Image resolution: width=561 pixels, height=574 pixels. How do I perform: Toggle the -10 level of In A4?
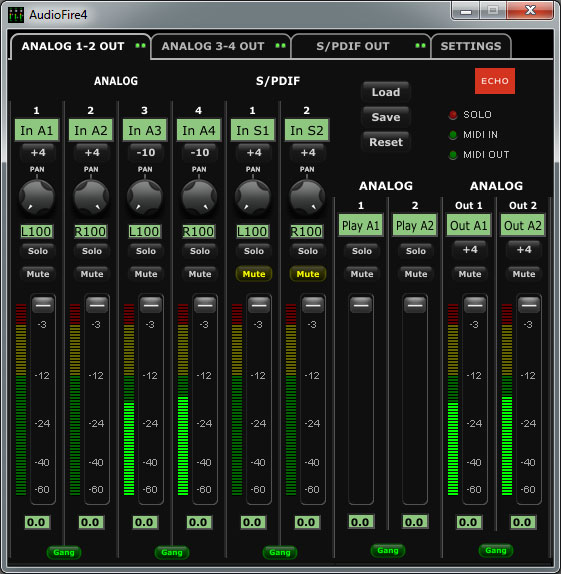pos(200,153)
